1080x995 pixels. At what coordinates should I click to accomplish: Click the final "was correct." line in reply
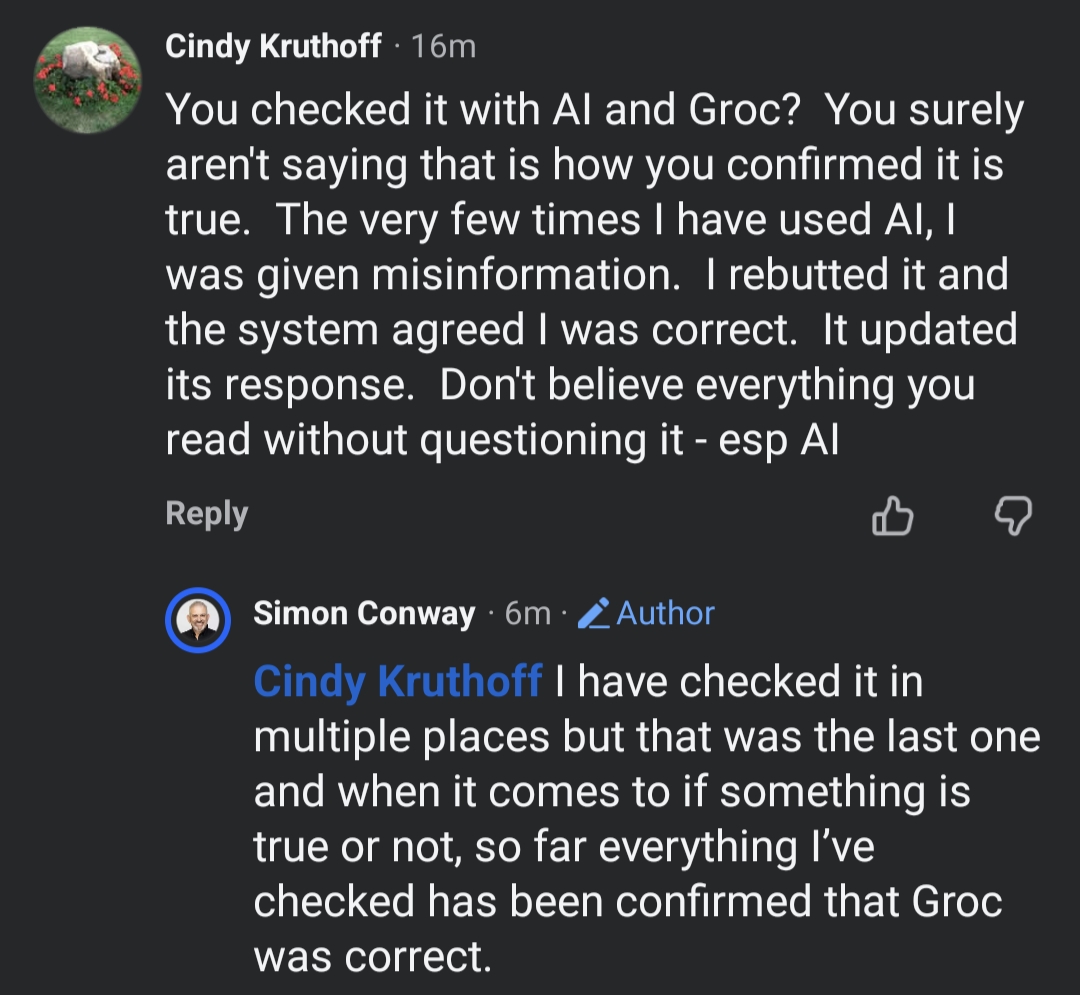tap(373, 957)
